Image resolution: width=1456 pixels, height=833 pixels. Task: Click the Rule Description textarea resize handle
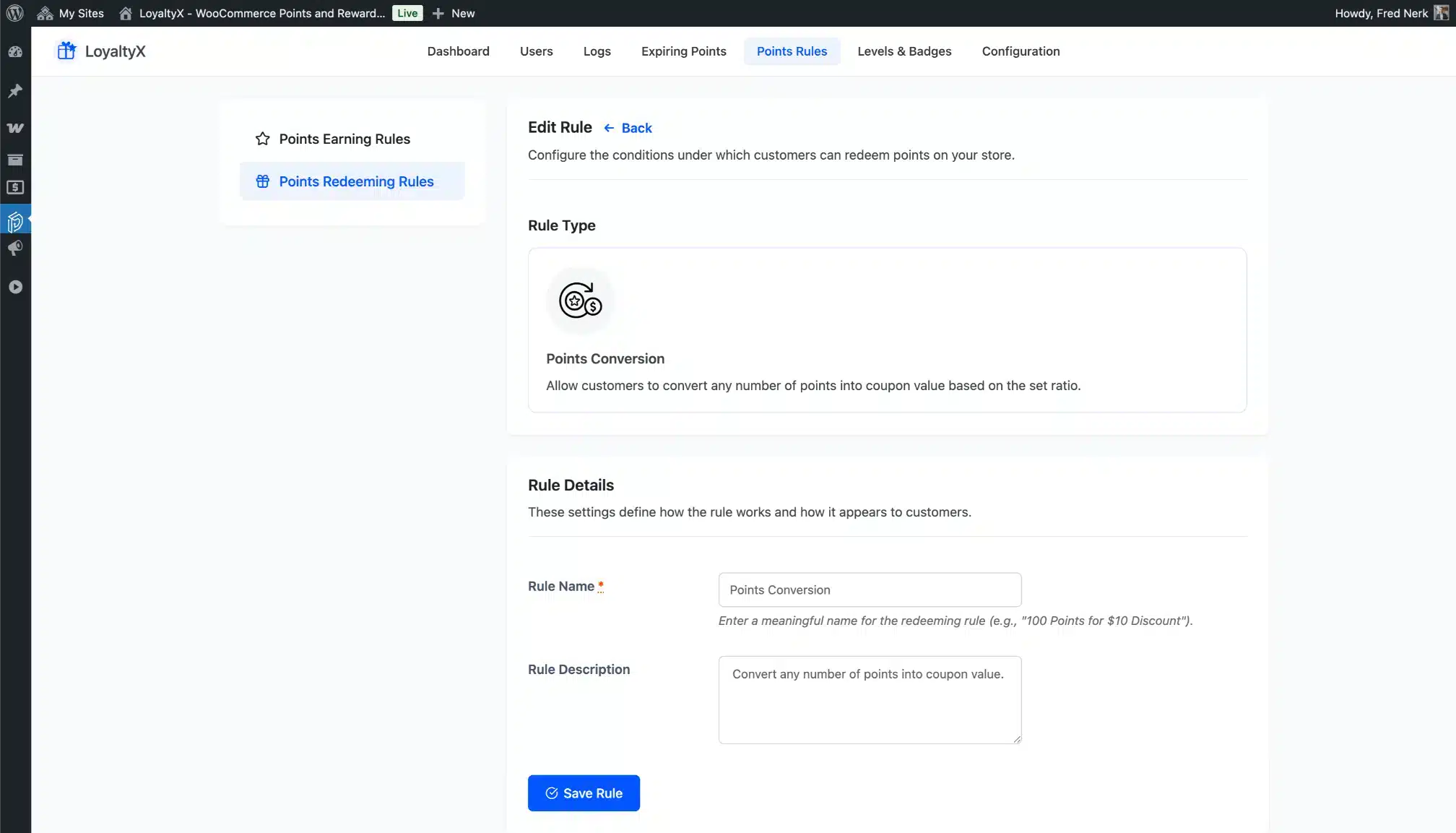coord(1016,738)
